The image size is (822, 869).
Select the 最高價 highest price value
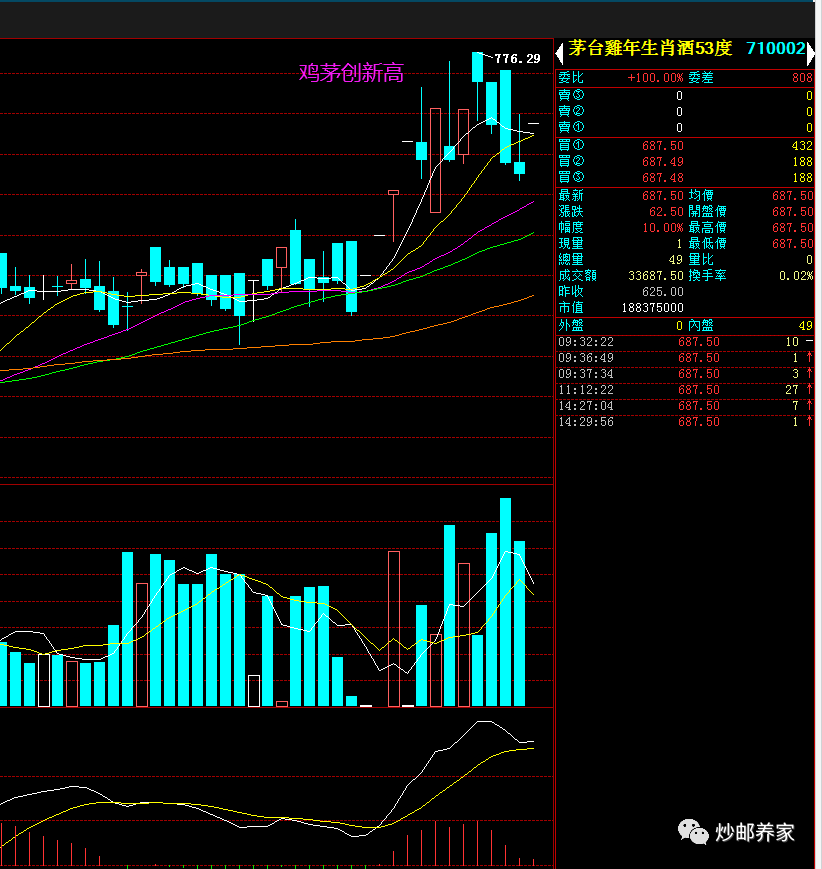(793, 228)
